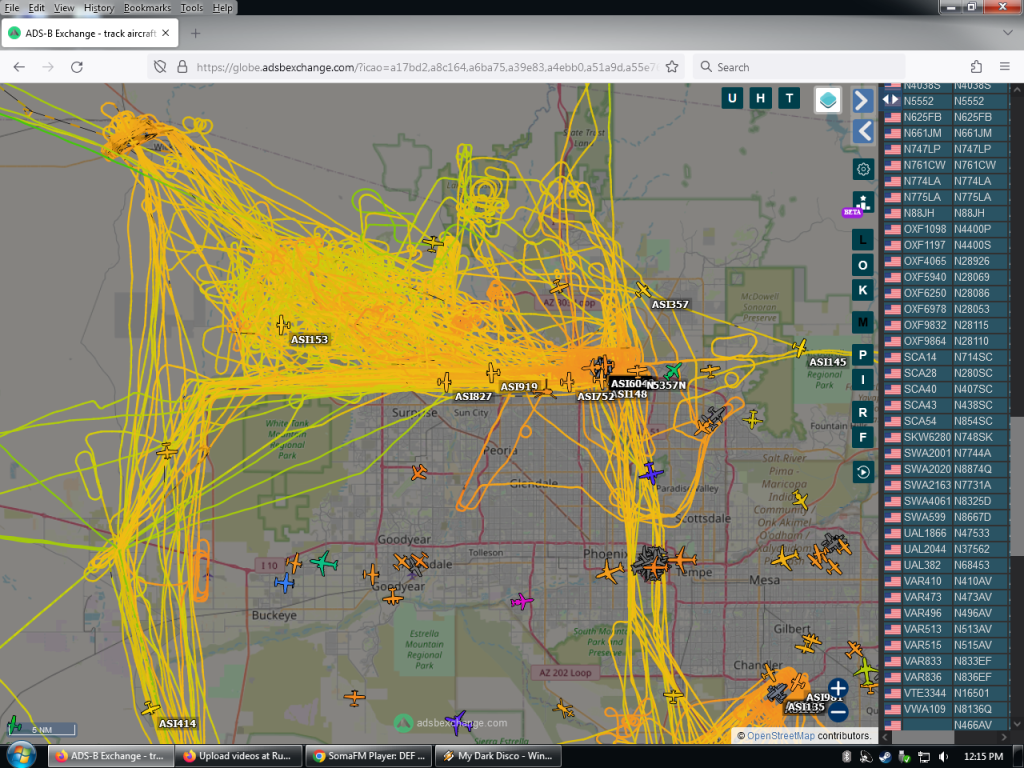Open a new browser tab
This screenshot has width=1024, height=768.
(x=195, y=33)
